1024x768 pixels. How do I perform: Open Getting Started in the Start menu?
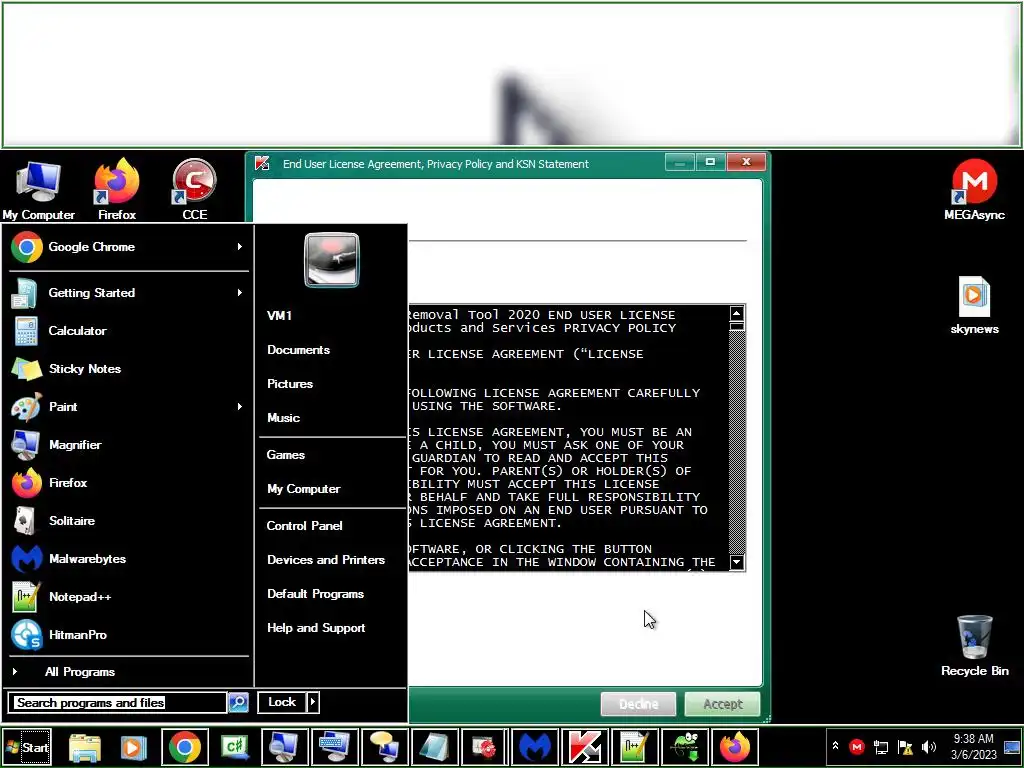pos(127,293)
